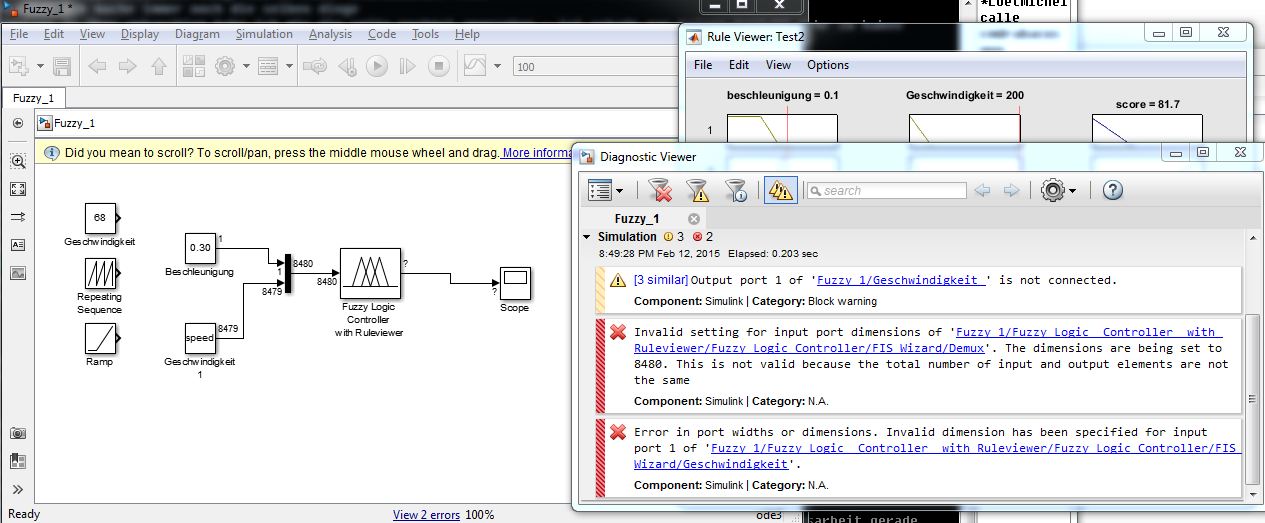
Task: Click the Zoom tool in the left palette
Action: 18,161
